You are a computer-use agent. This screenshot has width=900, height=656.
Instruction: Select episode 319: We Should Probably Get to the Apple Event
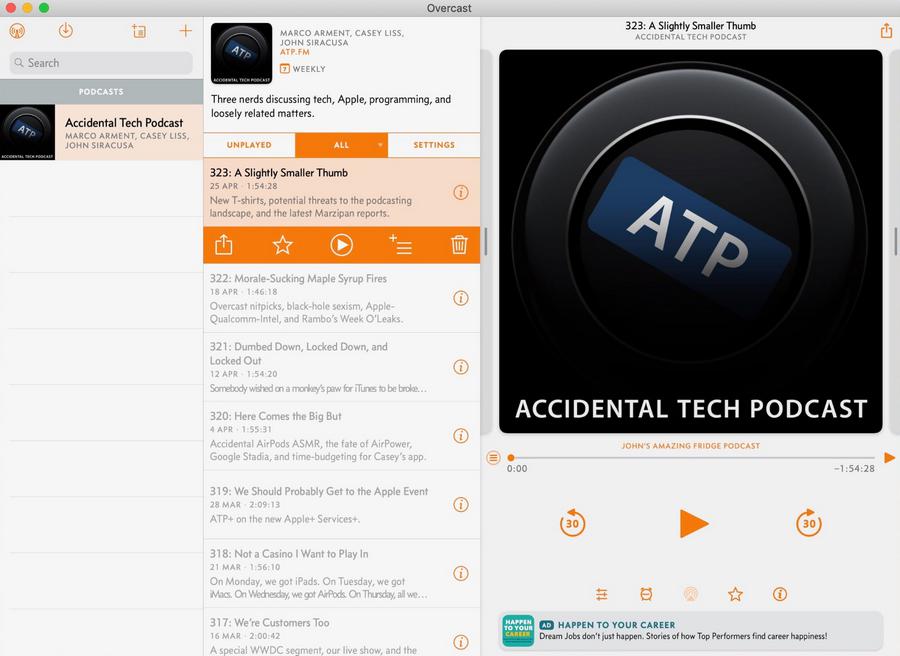pos(342,505)
